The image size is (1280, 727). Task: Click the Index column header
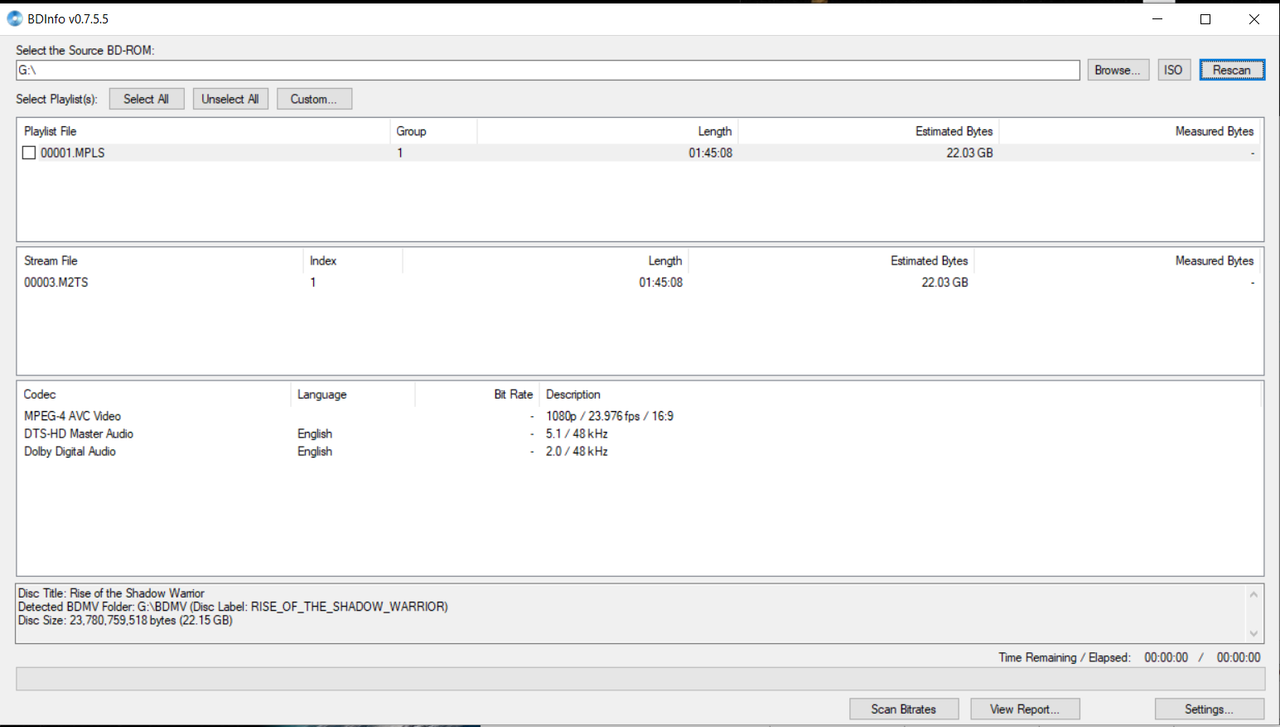click(x=353, y=260)
